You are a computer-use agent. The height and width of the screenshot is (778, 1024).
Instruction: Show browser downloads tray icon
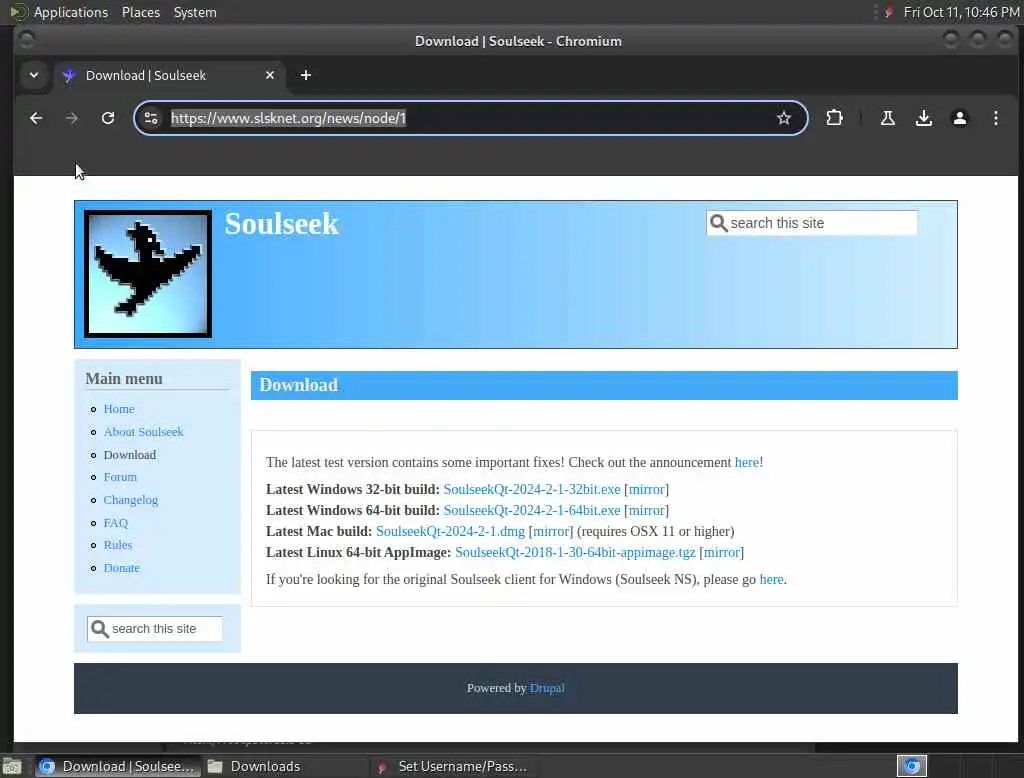click(923, 118)
